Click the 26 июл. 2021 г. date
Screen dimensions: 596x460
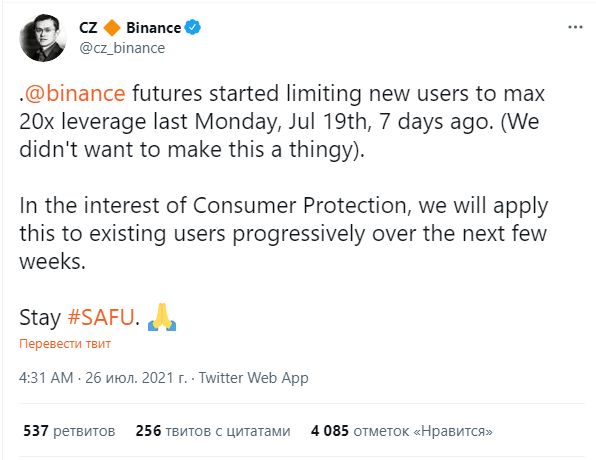point(136,378)
